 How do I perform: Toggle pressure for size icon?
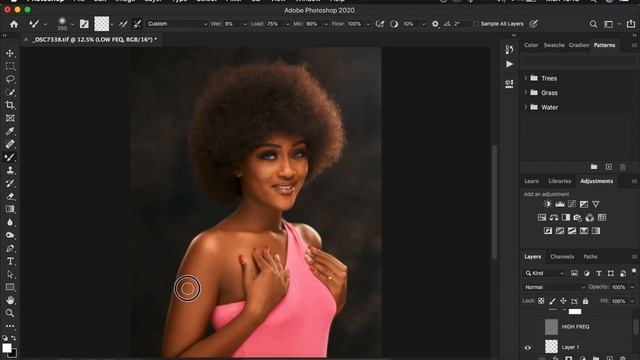pyautogui.click(x=533, y=24)
